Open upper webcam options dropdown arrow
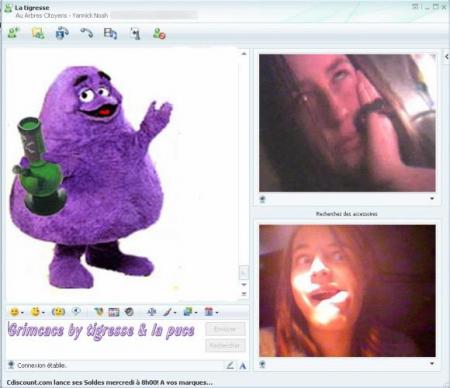 click(x=432, y=198)
